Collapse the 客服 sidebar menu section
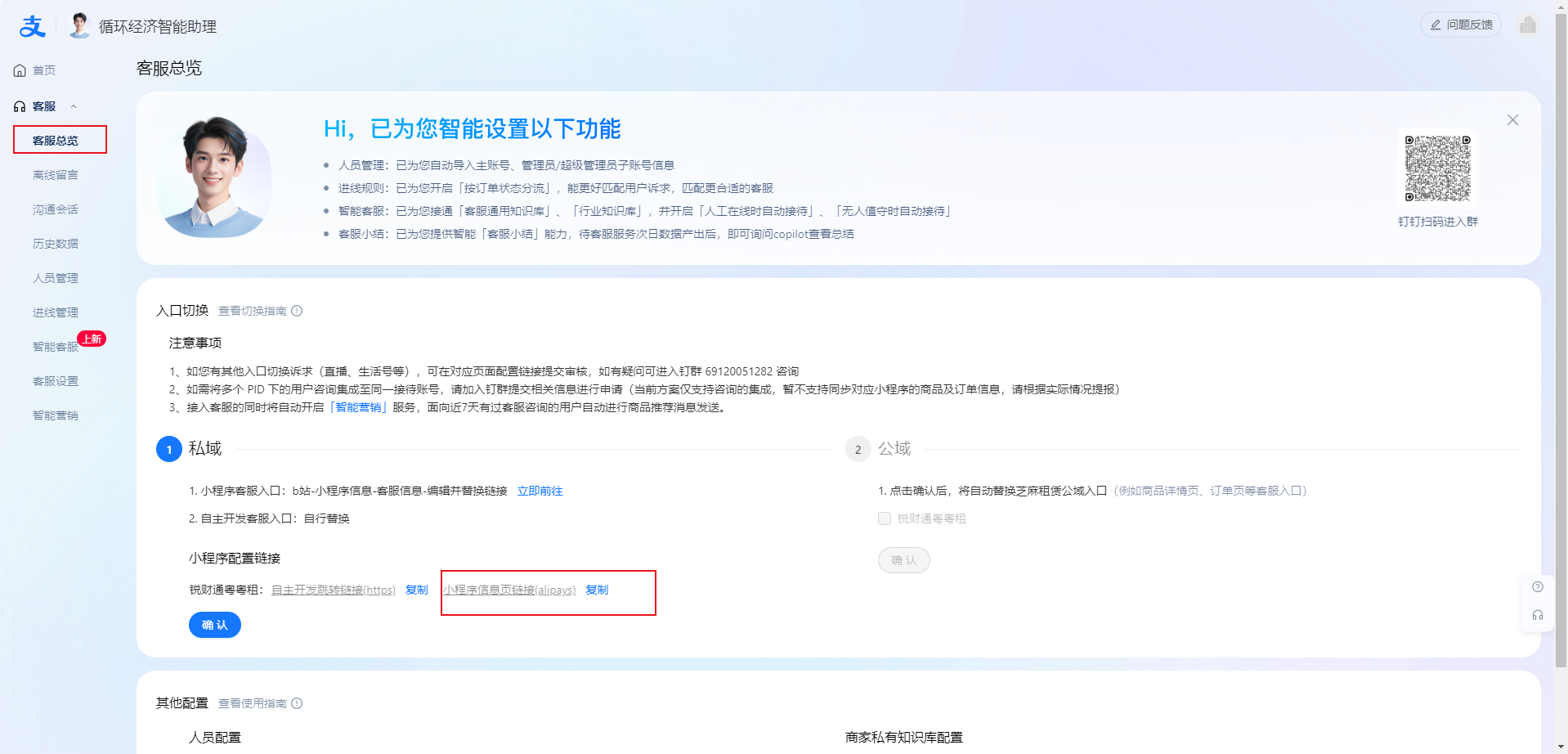Screen dimensions: 1568x754 [x=74, y=106]
